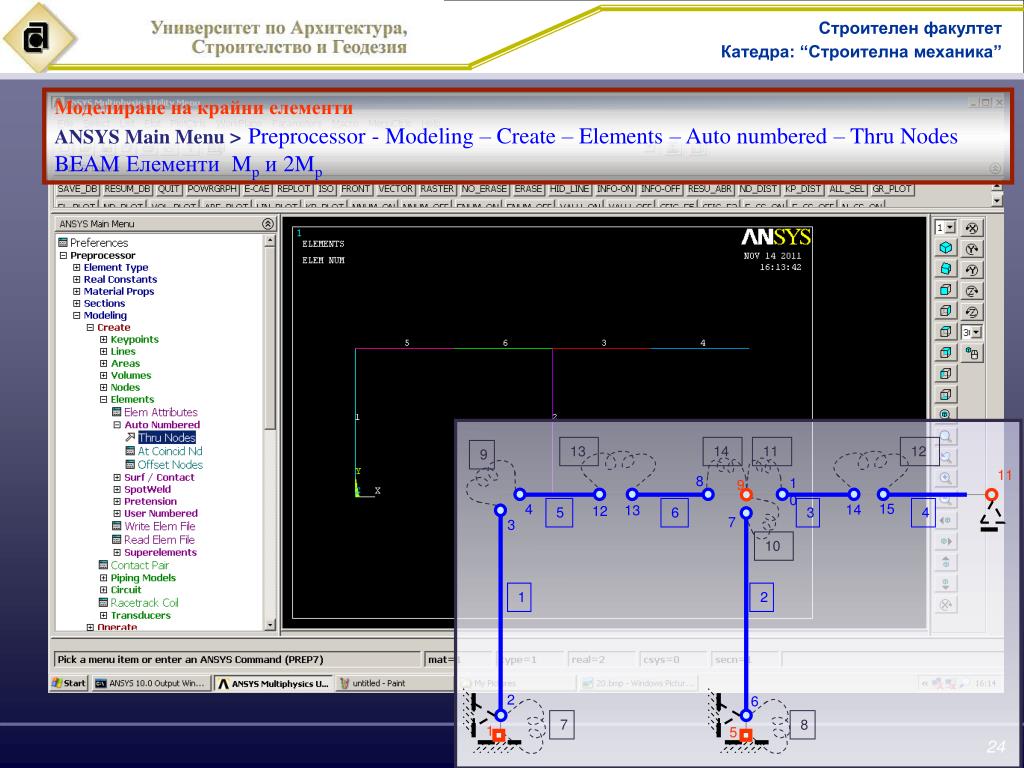This screenshot has width=1024, height=768.
Task: Click REPLOT toolbar button
Action: click(x=294, y=189)
